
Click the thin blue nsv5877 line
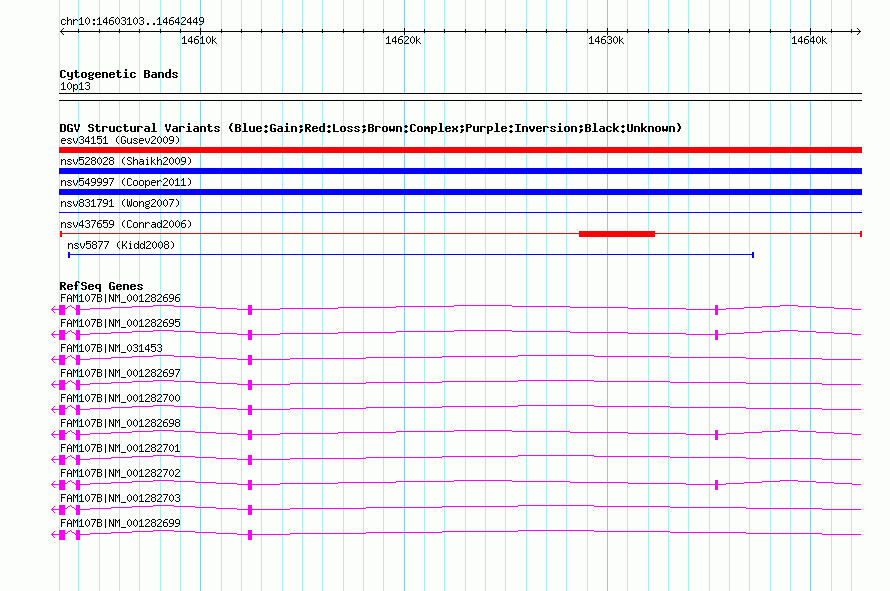point(411,255)
